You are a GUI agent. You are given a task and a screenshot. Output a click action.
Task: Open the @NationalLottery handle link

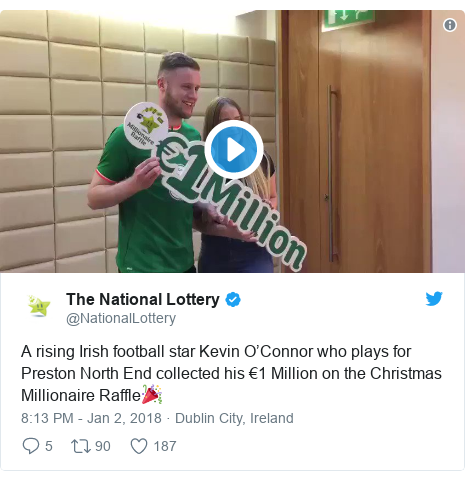[121, 318]
